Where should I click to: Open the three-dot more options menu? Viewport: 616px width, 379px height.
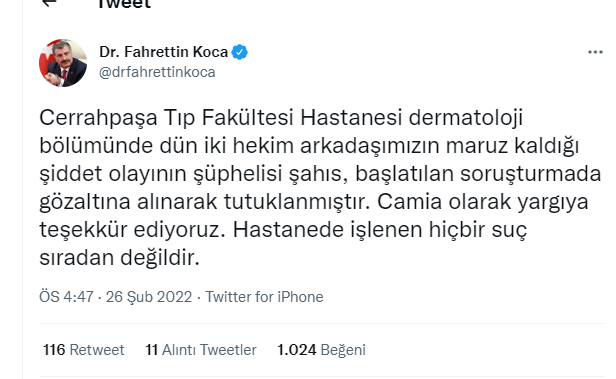[x=595, y=52]
